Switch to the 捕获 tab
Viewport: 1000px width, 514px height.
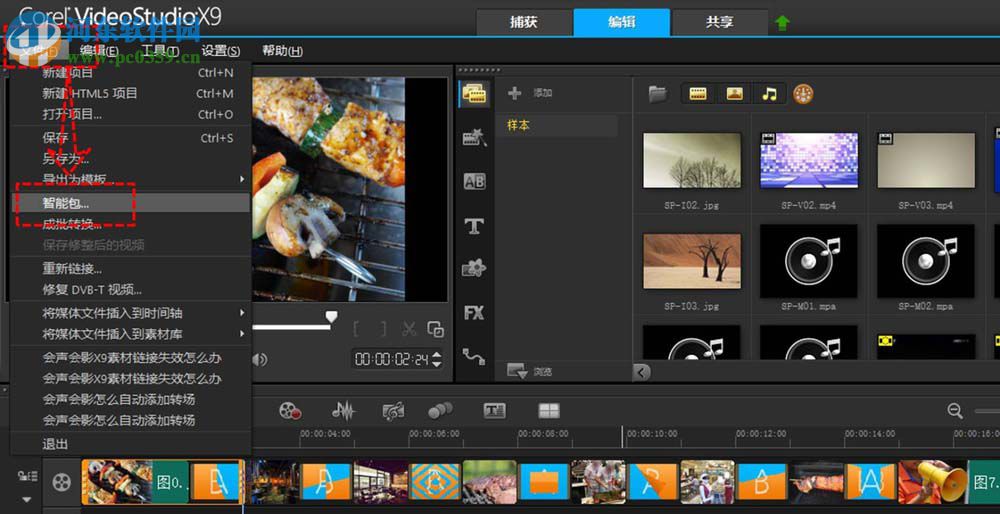click(x=524, y=22)
